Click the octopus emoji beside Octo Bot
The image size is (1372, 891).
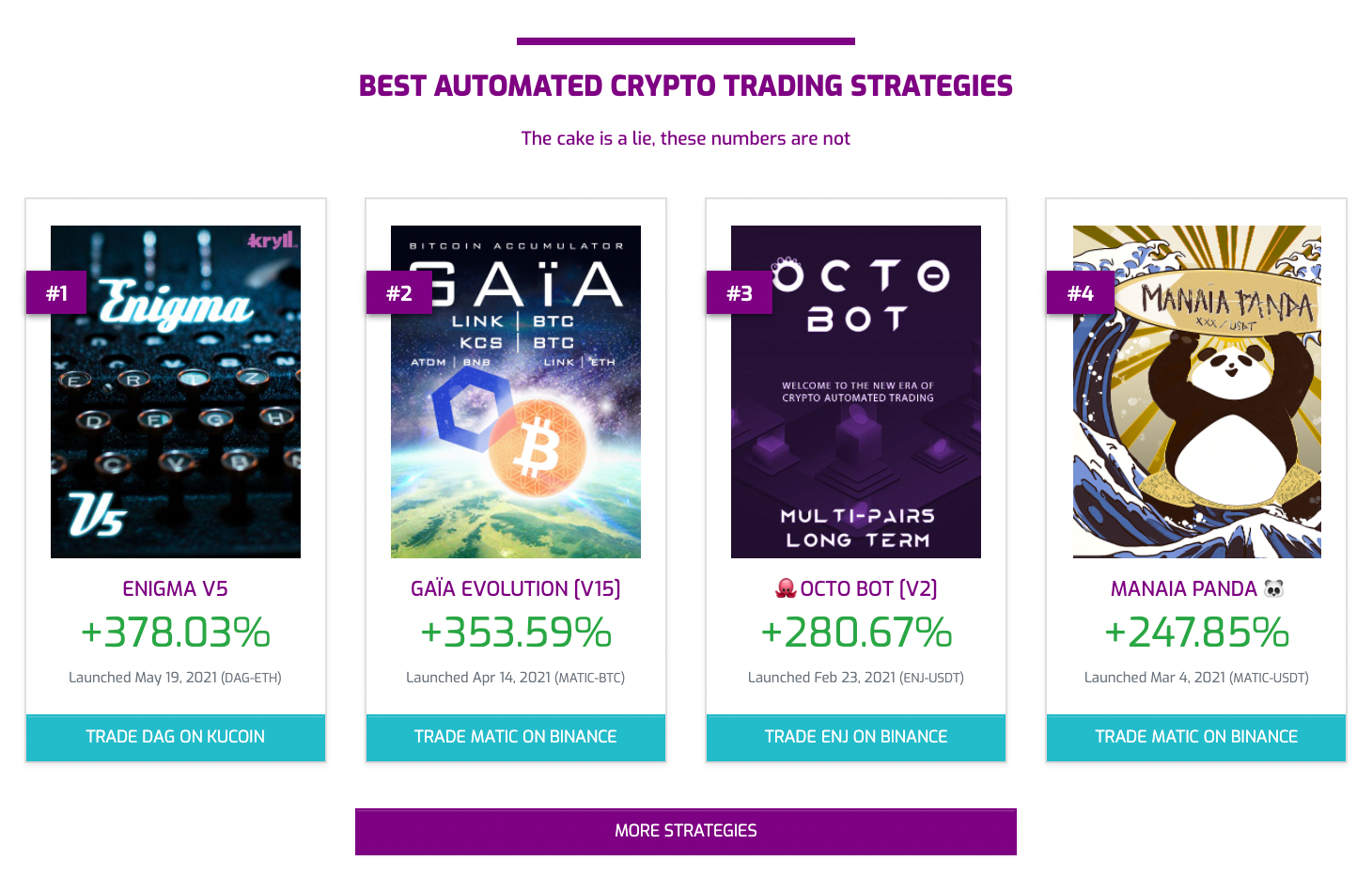(786, 588)
